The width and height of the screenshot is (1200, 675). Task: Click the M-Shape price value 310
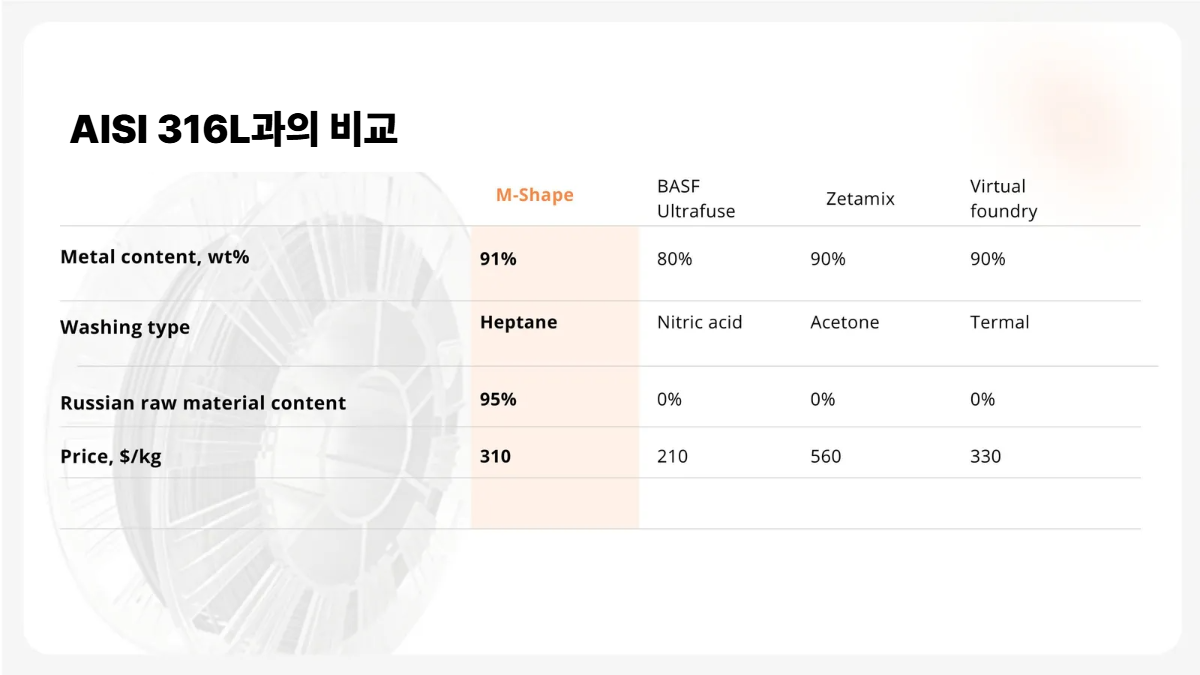[x=495, y=456]
